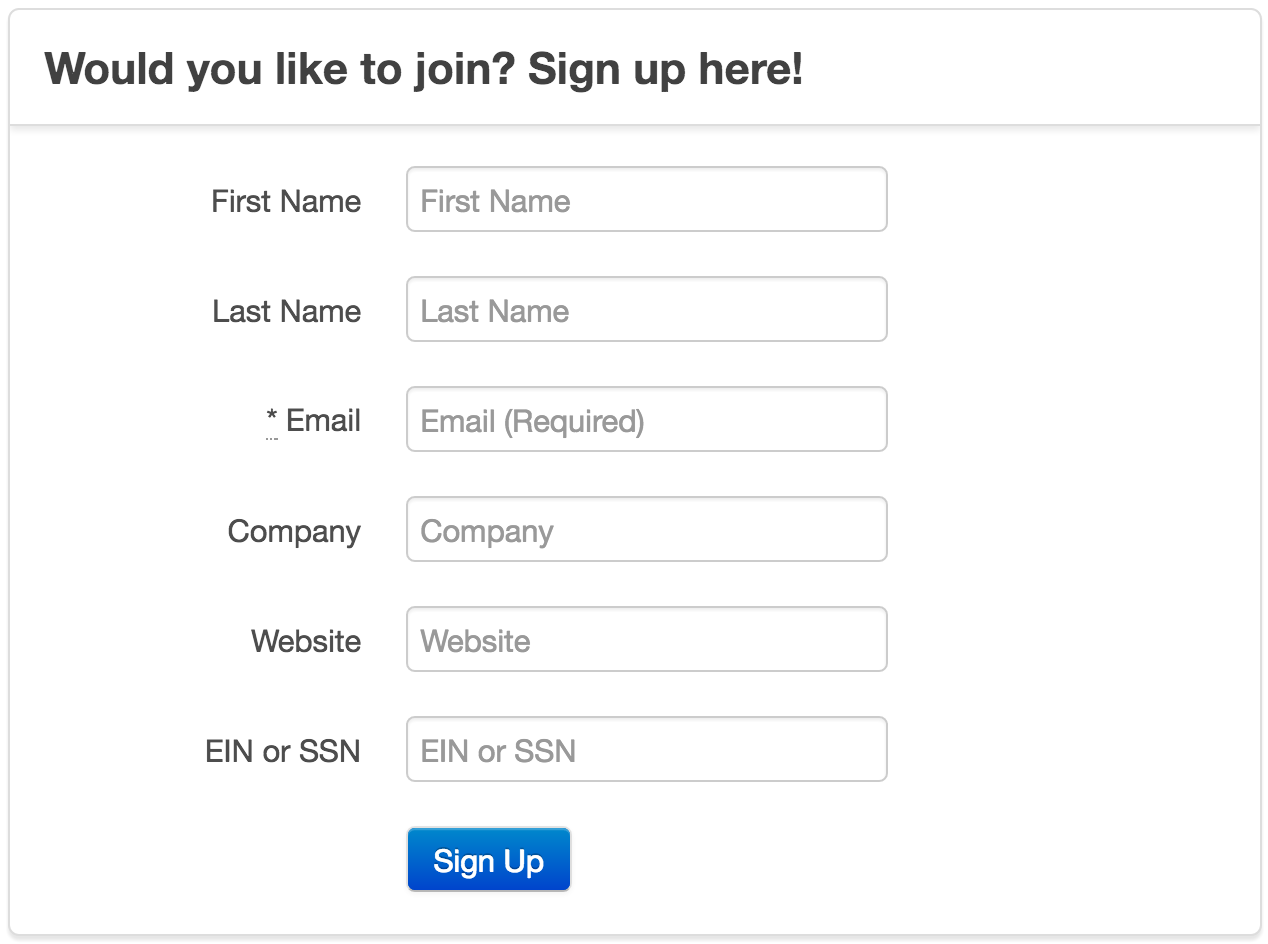The image size is (1268, 944).
Task: Click "Sign up here!" in the heading
Action: [x=665, y=70]
